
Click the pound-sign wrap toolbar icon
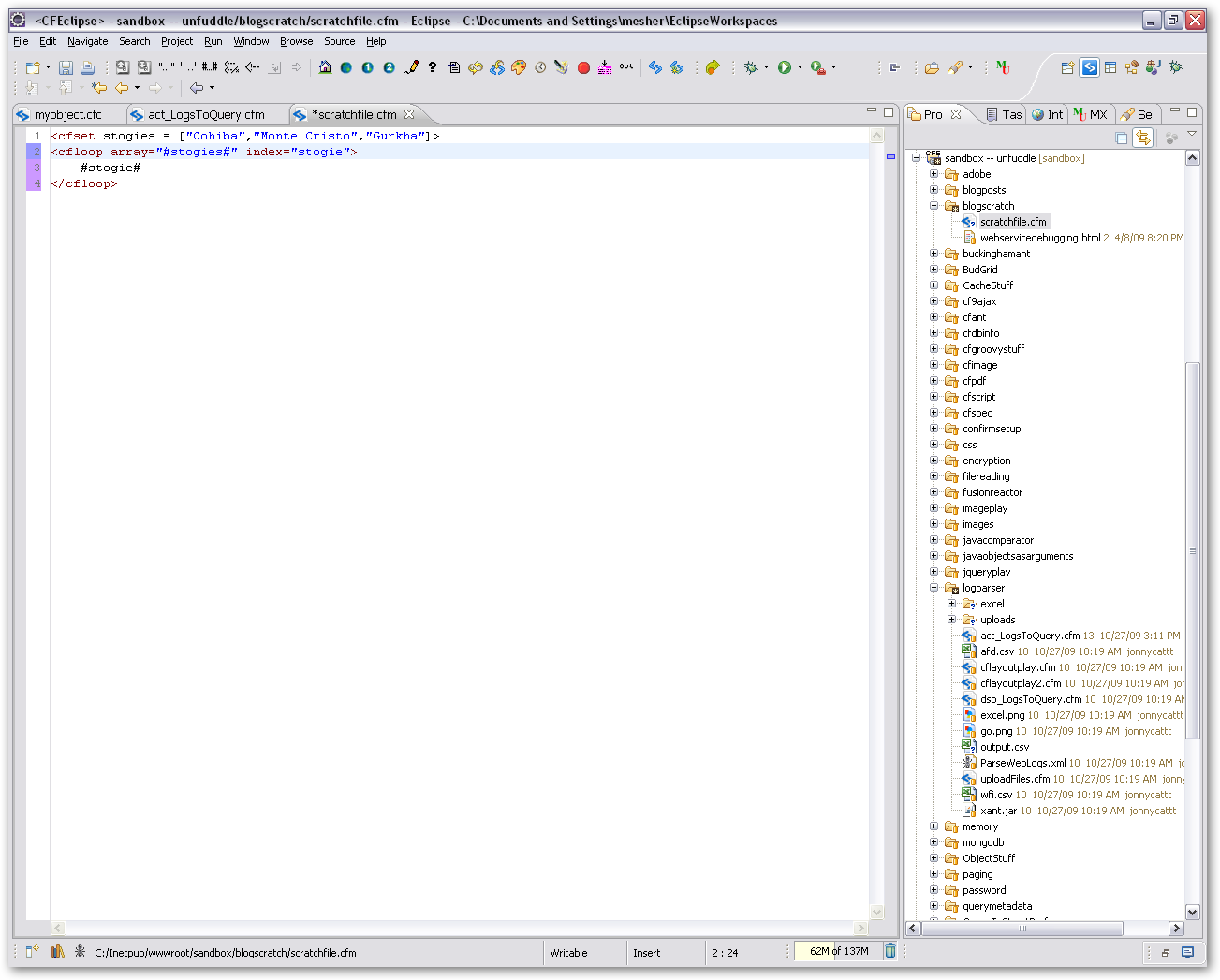pyautogui.click(x=210, y=67)
